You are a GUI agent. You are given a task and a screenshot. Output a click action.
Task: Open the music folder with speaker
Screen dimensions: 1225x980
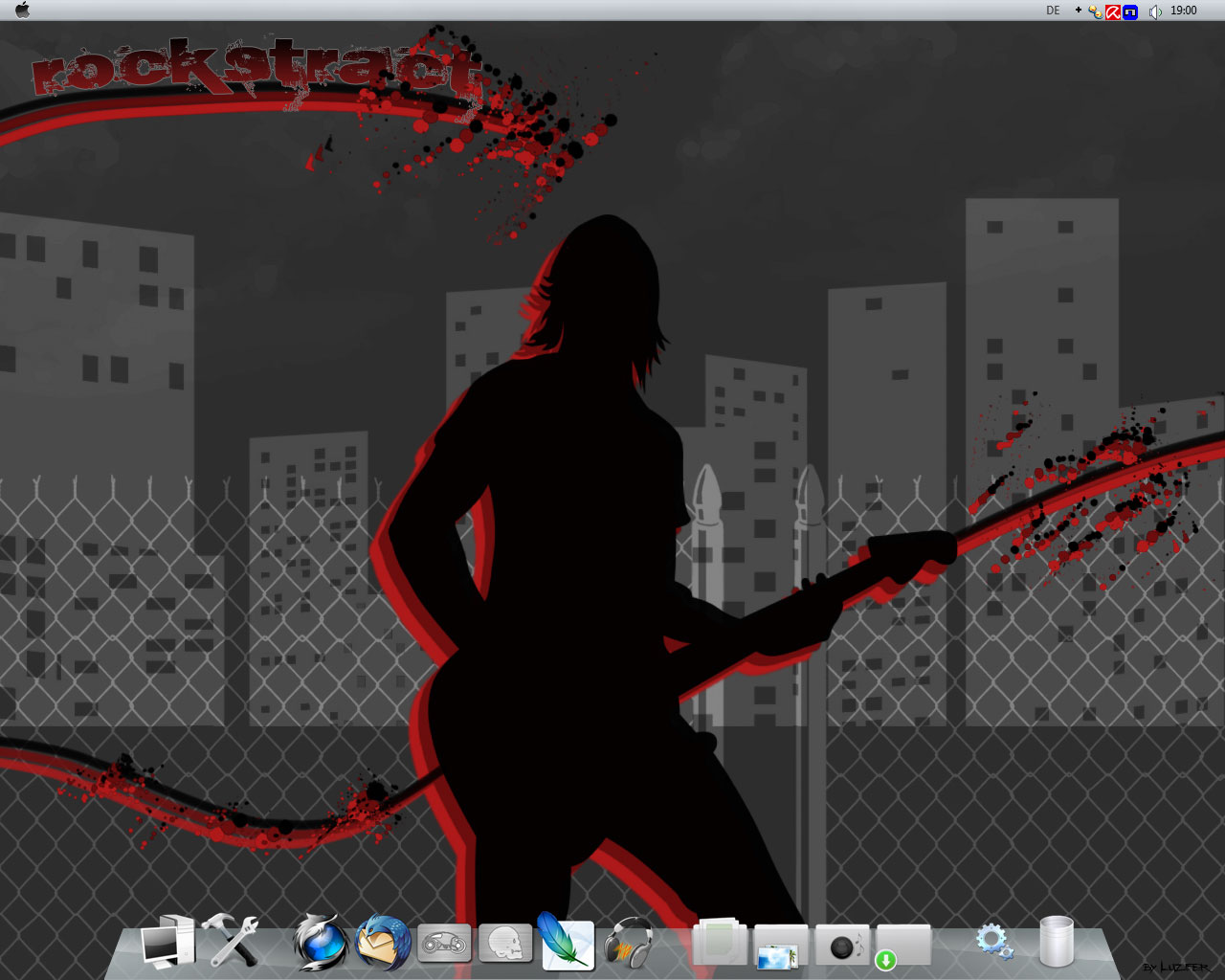coord(842,946)
